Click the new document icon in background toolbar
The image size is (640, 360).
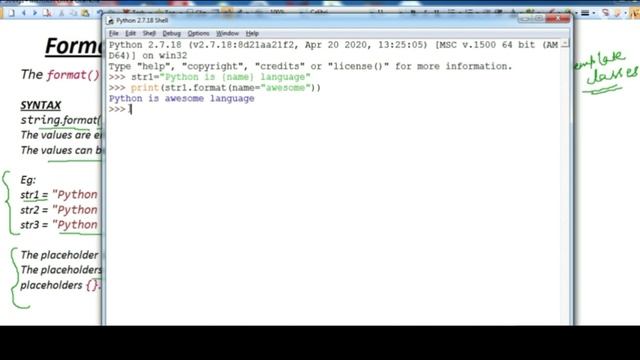click(x=11, y=13)
